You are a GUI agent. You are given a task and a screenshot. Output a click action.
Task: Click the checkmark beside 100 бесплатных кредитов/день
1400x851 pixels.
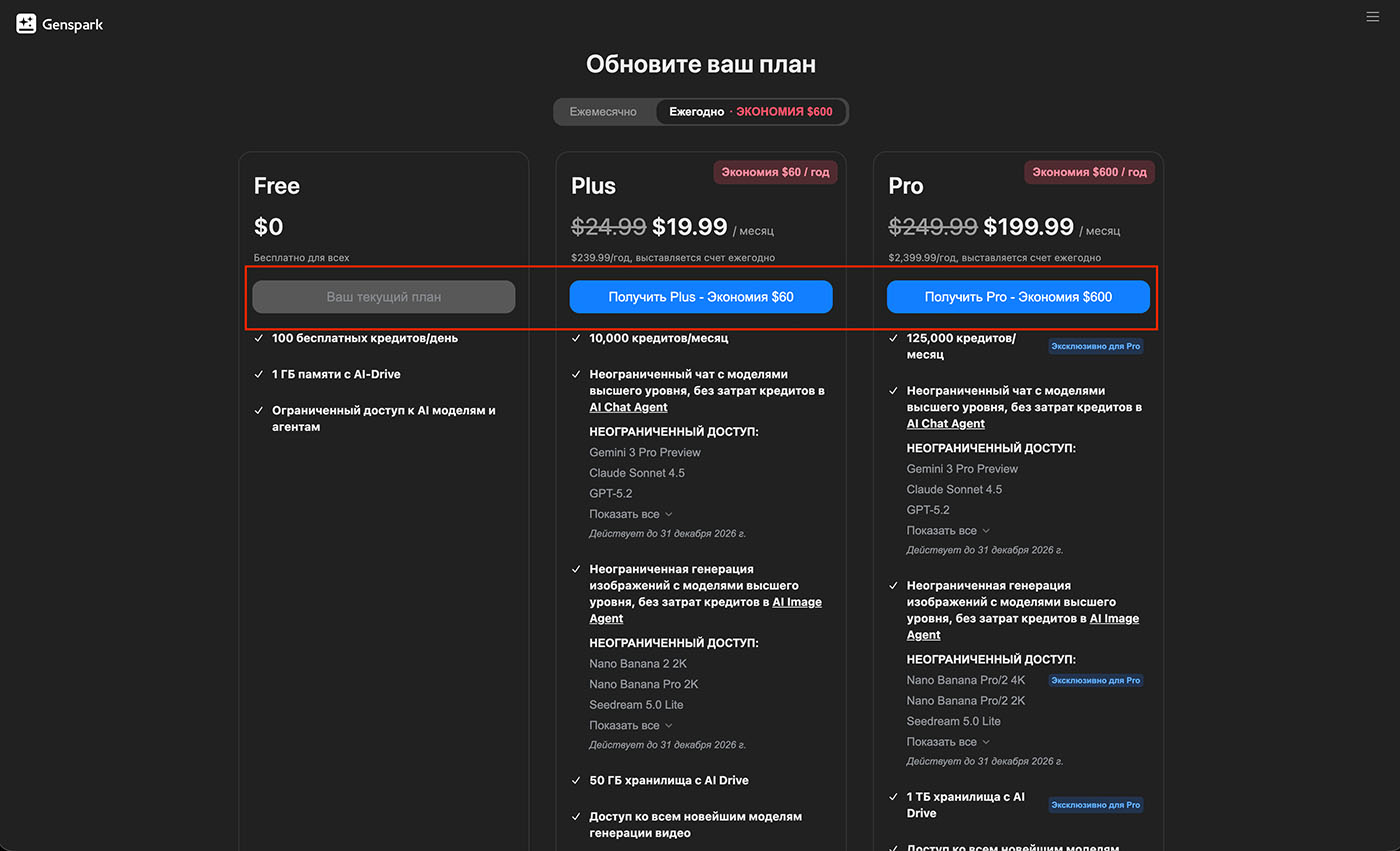[258, 338]
